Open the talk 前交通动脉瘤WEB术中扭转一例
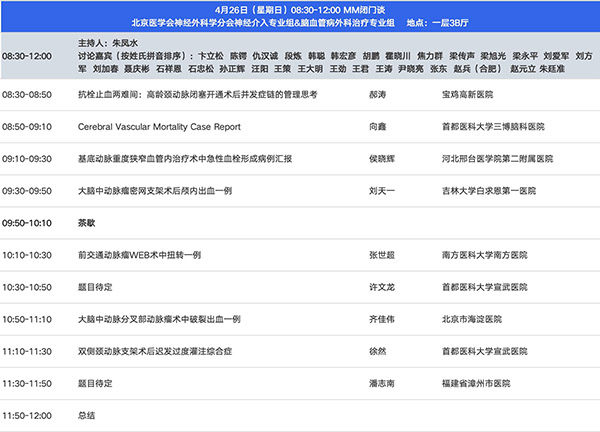The height and width of the screenshot is (432, 600). [139, 255]
